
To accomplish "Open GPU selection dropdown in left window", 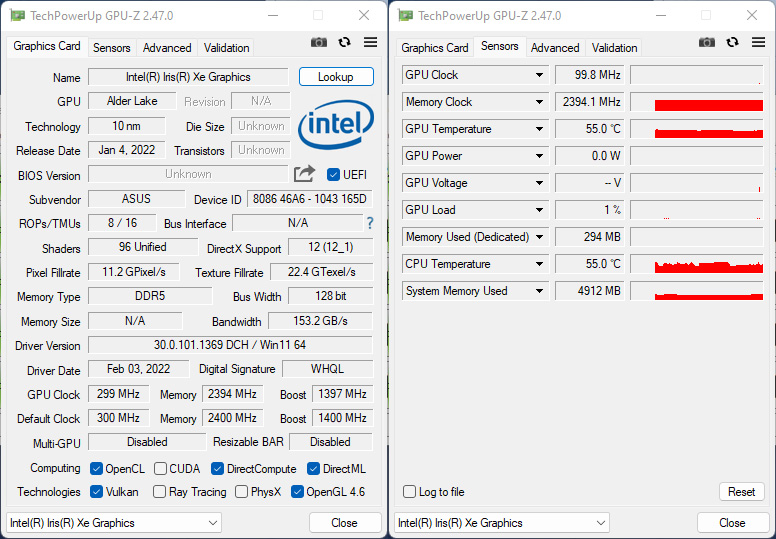I will point(212,523).
